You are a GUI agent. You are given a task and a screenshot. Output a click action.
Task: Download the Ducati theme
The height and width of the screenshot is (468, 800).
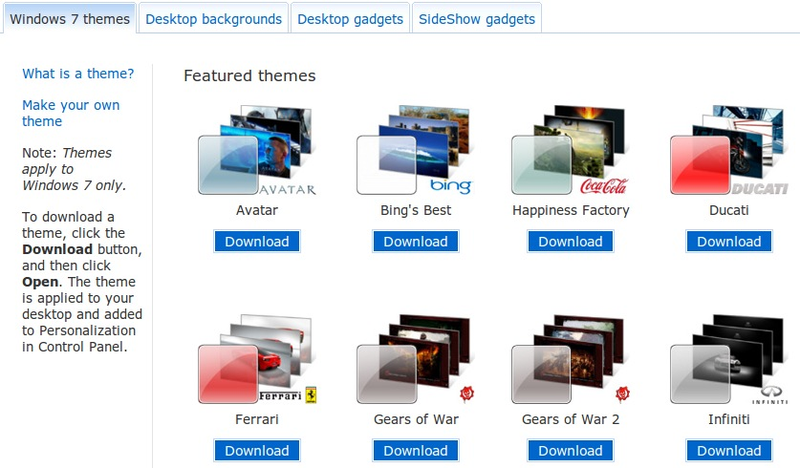(729, 241)
